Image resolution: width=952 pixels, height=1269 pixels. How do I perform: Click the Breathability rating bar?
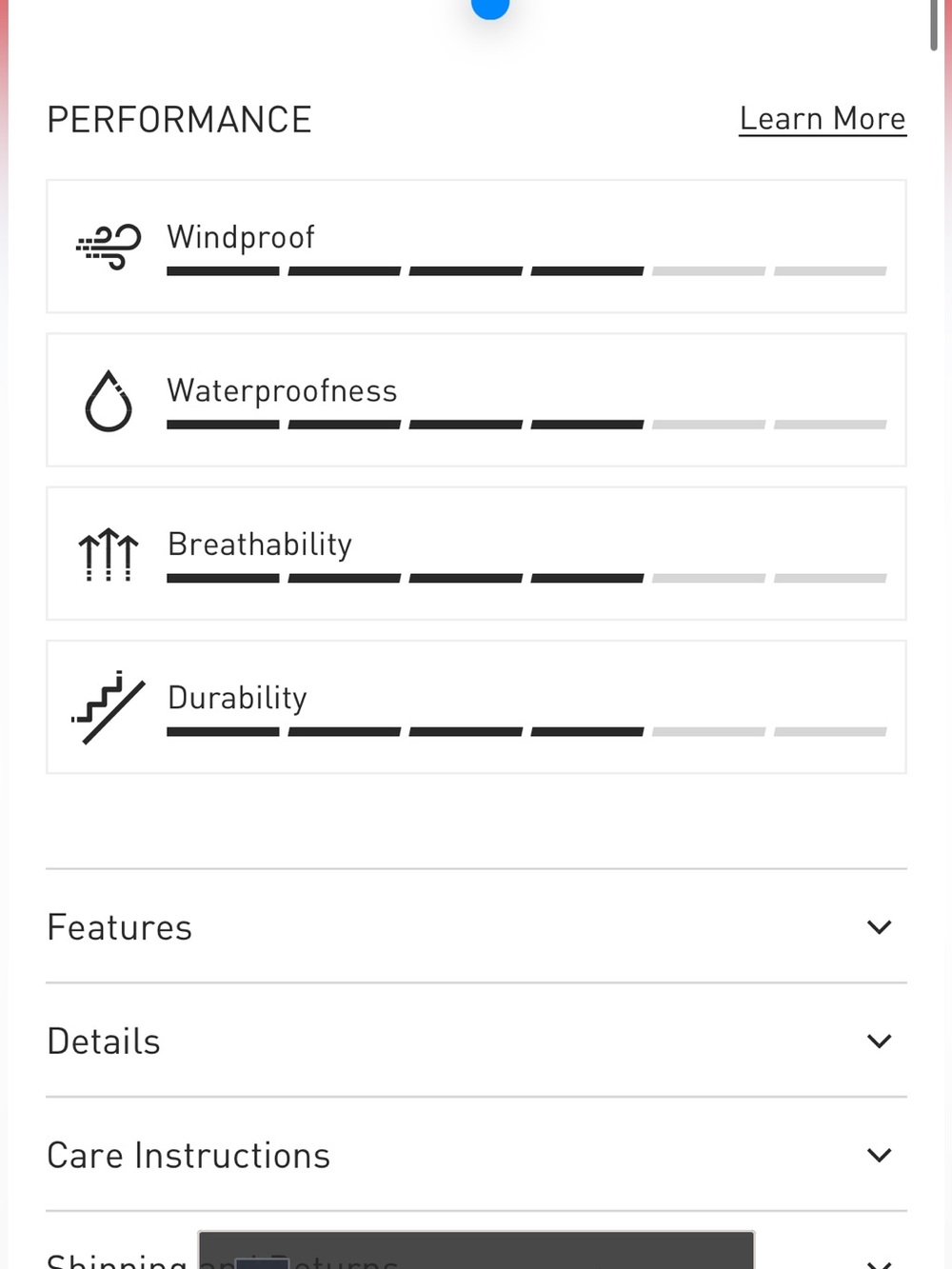[526, 578]
